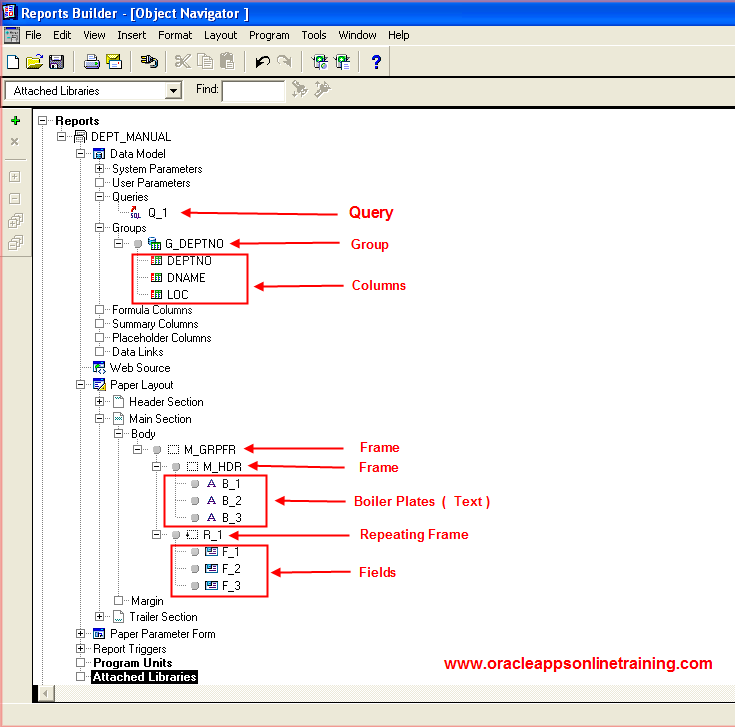Click the Paper Layout node icon
This screenshot has height=727, width=735.
pyautogui.click(x=99, y=385)
